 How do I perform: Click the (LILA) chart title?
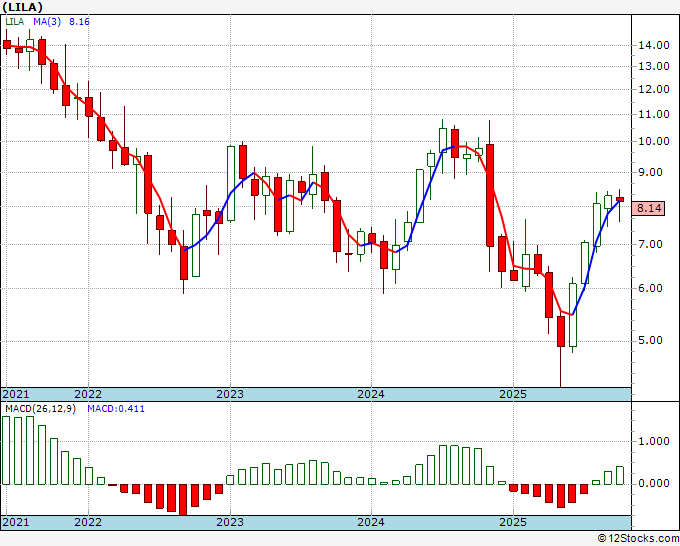tap(23, 7)
